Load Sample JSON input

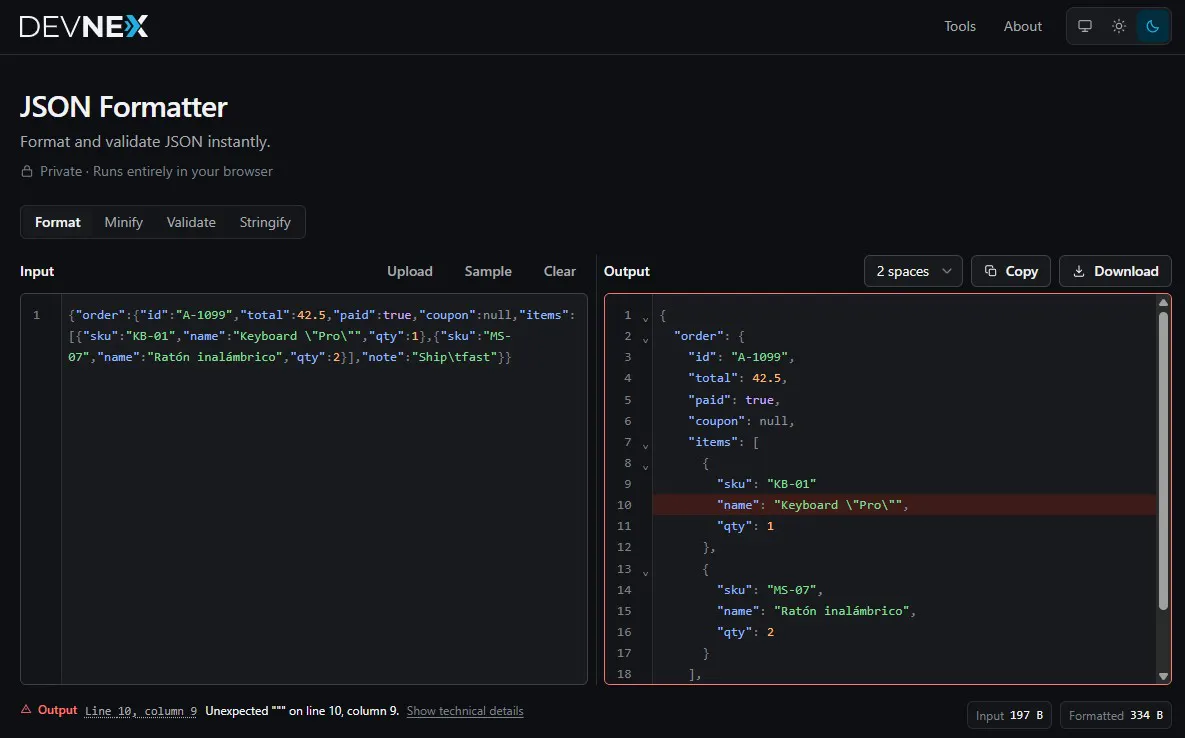(x=487, y=271)
